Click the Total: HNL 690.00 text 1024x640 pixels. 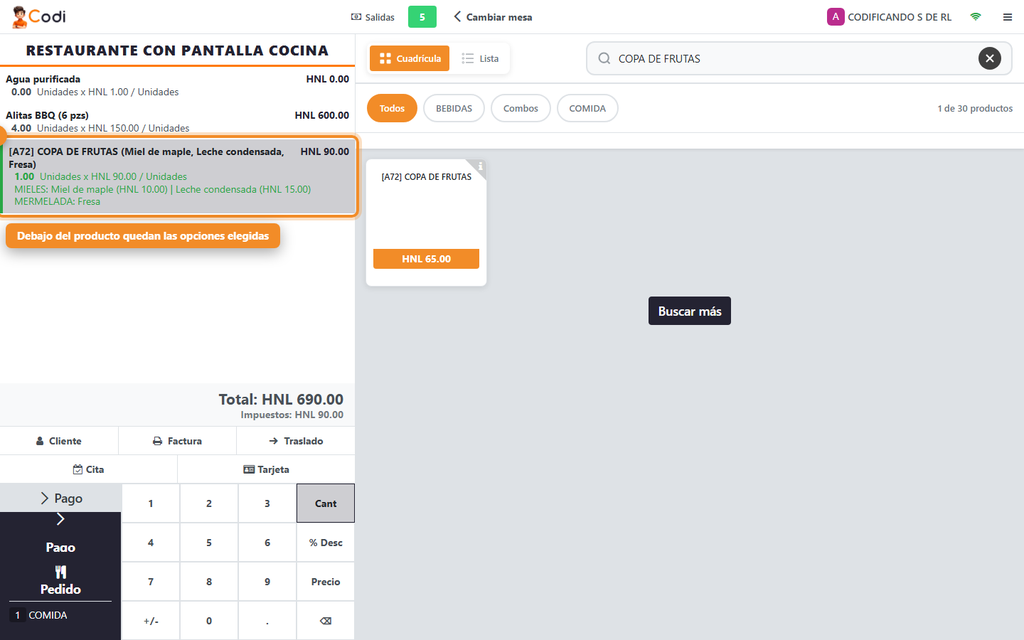pyautogui.click(x=281, y=399)
